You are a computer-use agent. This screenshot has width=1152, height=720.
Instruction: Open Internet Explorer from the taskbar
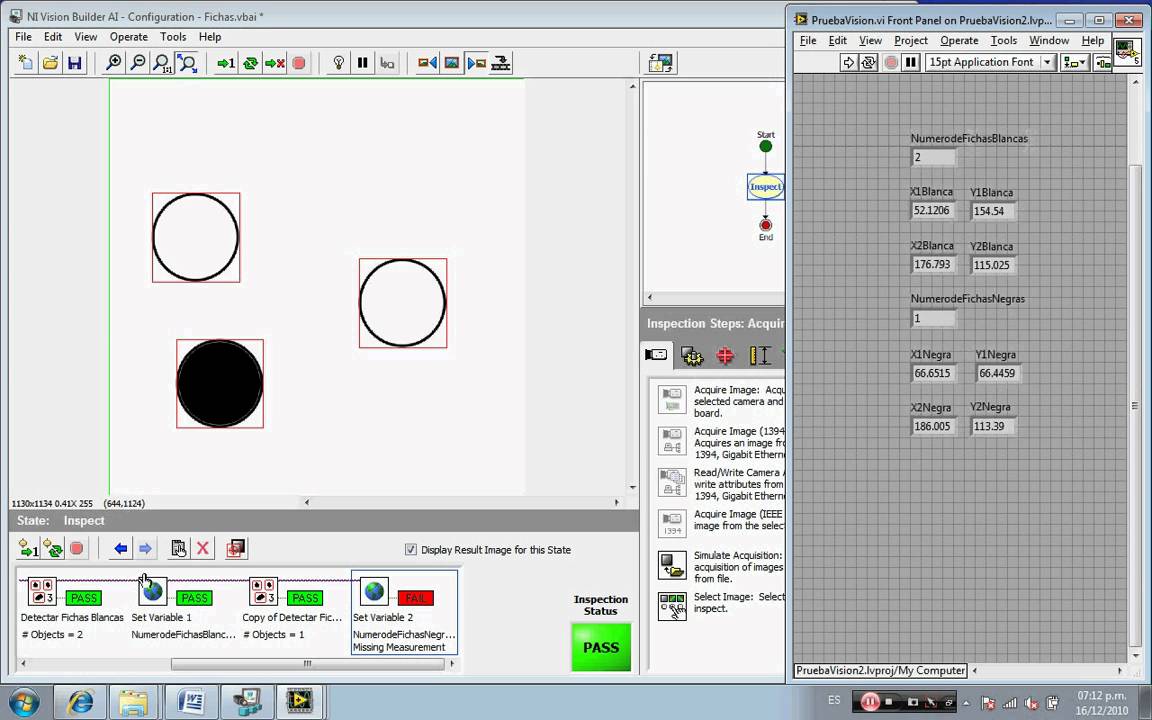[x=80, y=702]
